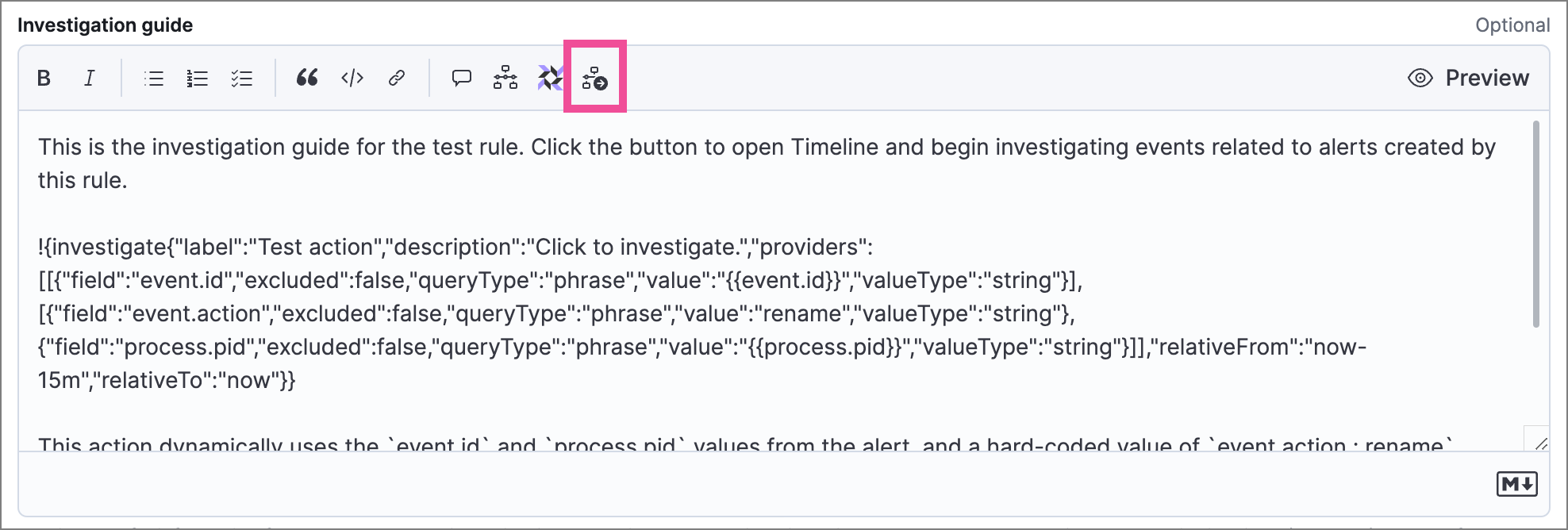Open Markdown syntax help icon
This screenshot has width=1568, height=530.
click(x=1516, y=484)
